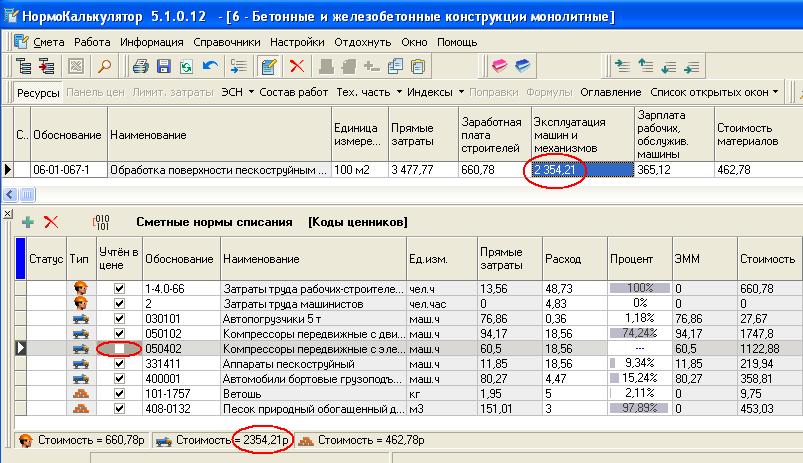Click the blue undo arrow icon
The height and width of the screenshot is (463, 803).
(x=210, y=67)
